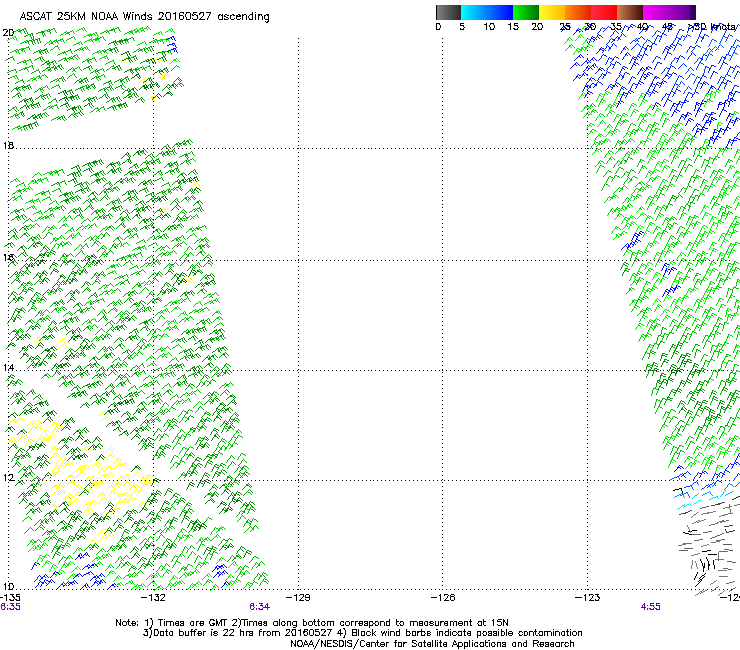The height and width of the screenshot is (650, 740).
Task: Click the color scale label 5
Action: click(462, 27)
